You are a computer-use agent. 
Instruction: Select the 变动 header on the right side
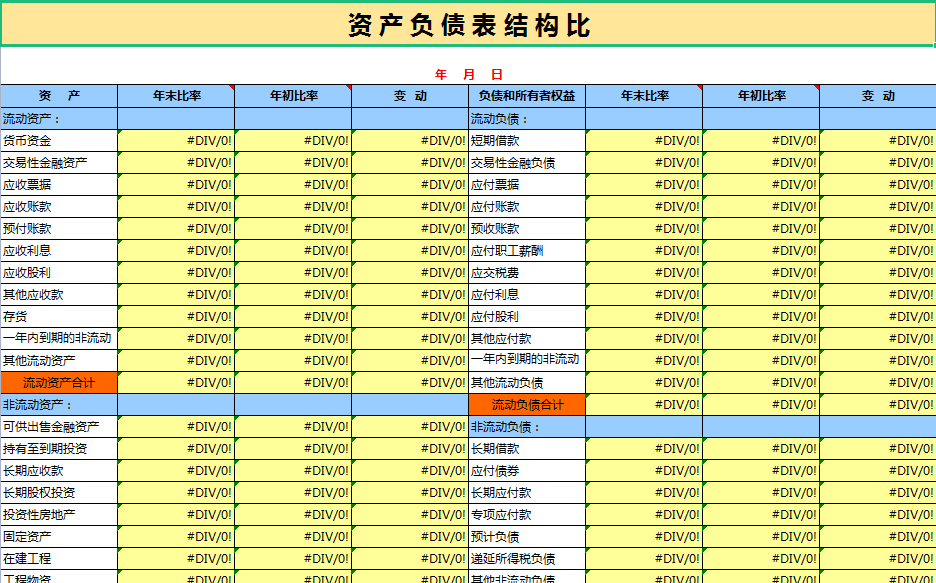[878, 96]
